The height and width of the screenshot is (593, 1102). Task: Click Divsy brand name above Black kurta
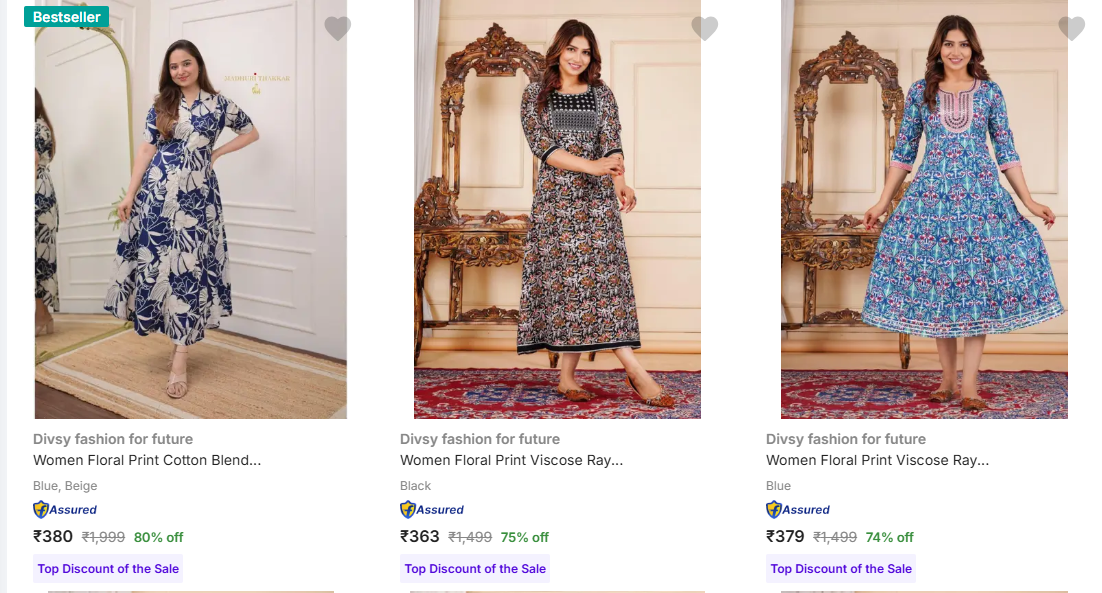[x=480, y=439]
